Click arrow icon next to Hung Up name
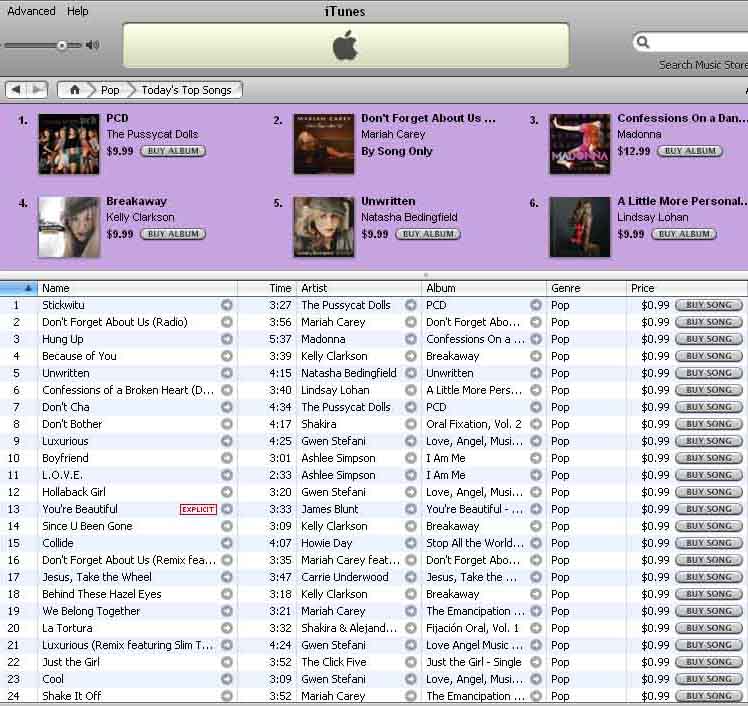The height and width of the screenshot is (706, 748). point(227,339)
